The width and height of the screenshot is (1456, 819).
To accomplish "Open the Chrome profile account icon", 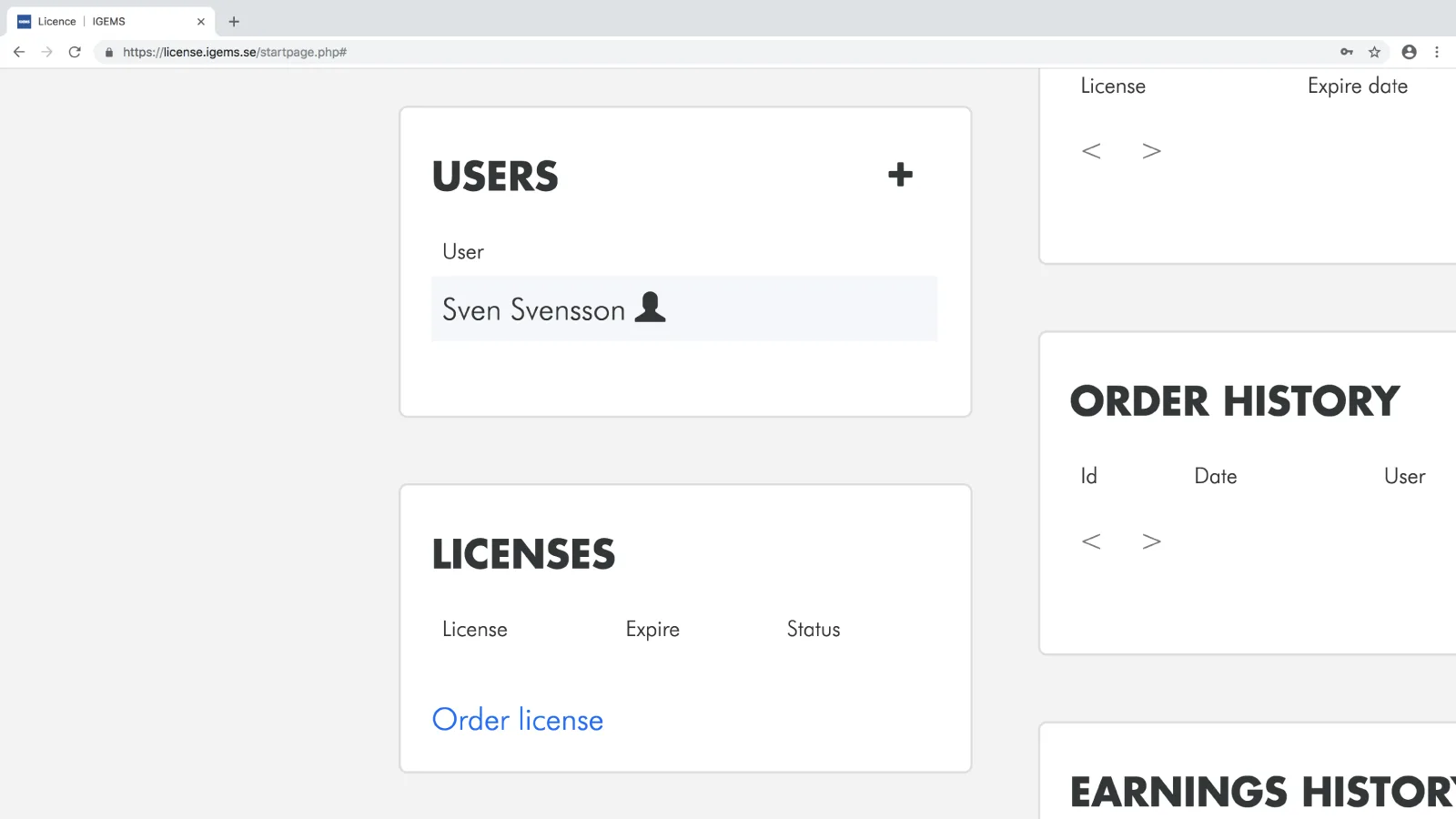I will pyautogui.click(x=1409, y=52).
